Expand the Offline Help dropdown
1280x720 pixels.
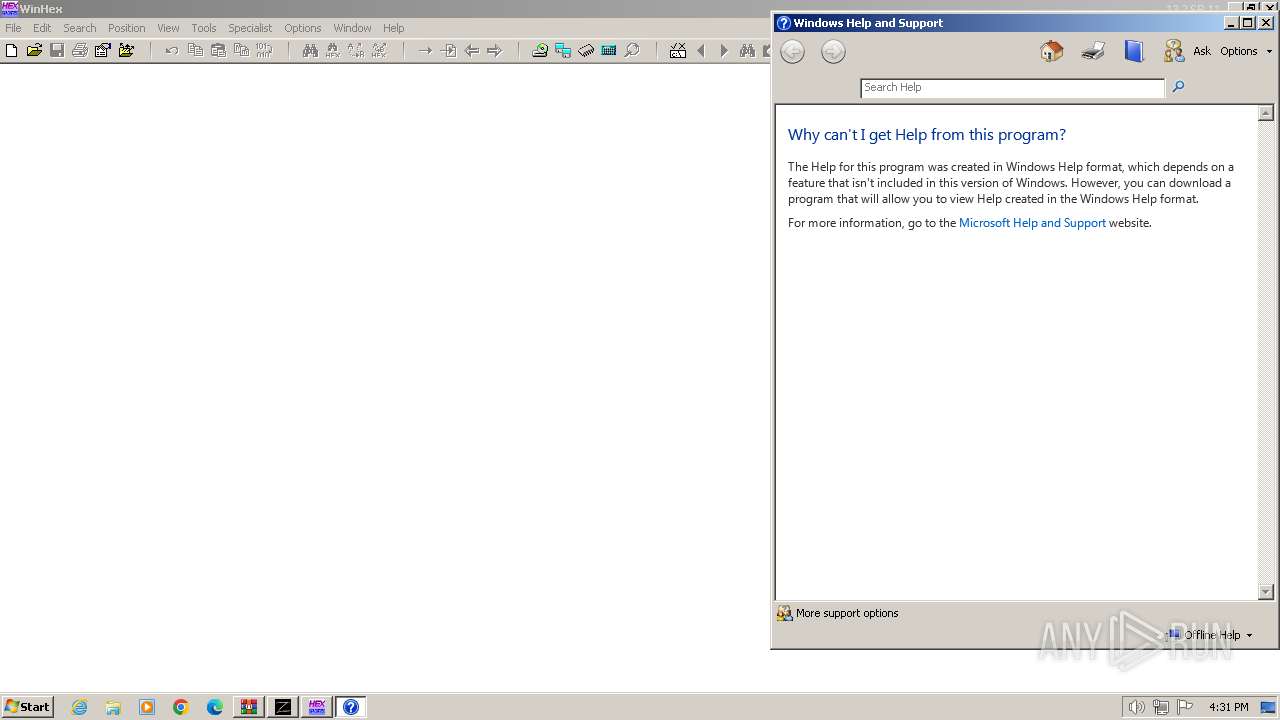coord(1210,635)
